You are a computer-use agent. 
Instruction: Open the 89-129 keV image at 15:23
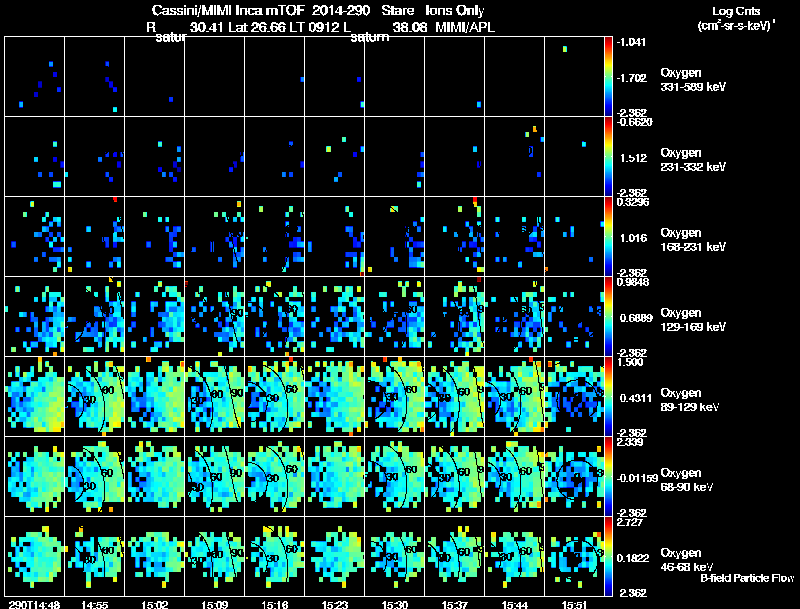335,397
